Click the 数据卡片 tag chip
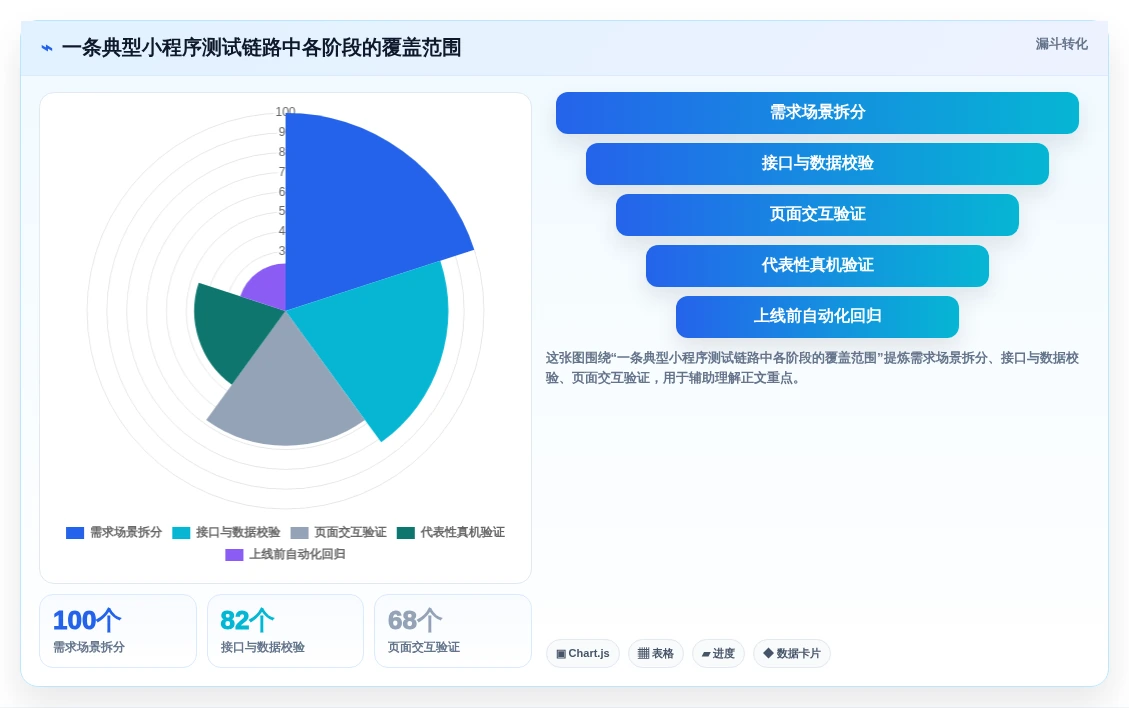Viewport: 1129px width, 708px height. [x=792, y=654]
